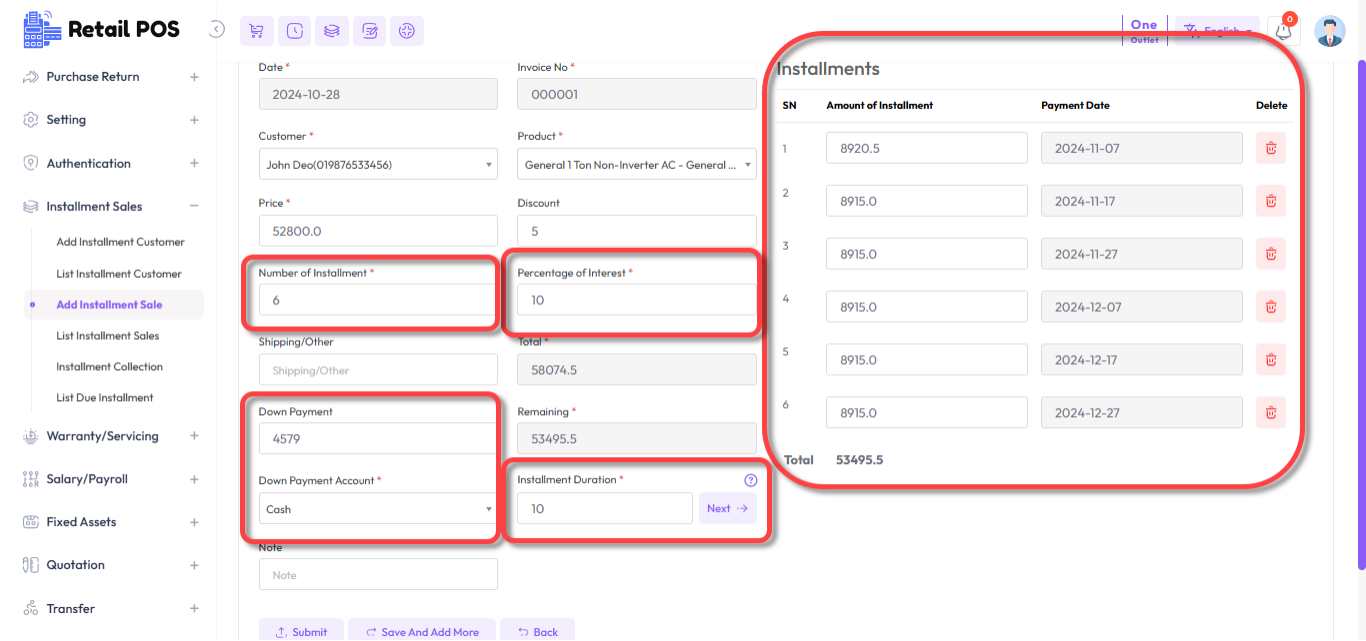This screenshot has height=641, width=1366.
Task: Click the Installment Duration help question icon
Action: [x=751, y=480]
